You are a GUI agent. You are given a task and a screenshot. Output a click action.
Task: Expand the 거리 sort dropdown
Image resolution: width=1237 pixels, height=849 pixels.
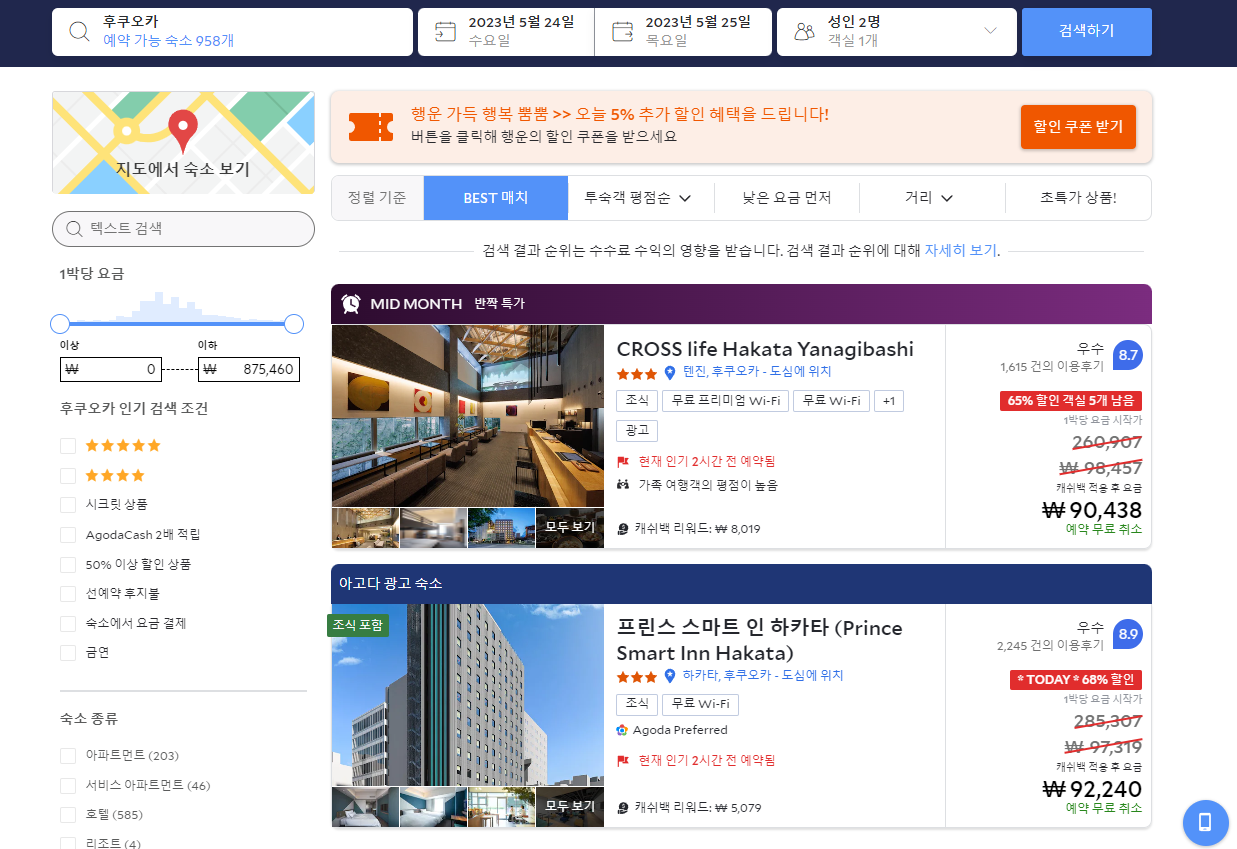coord(932,198)
